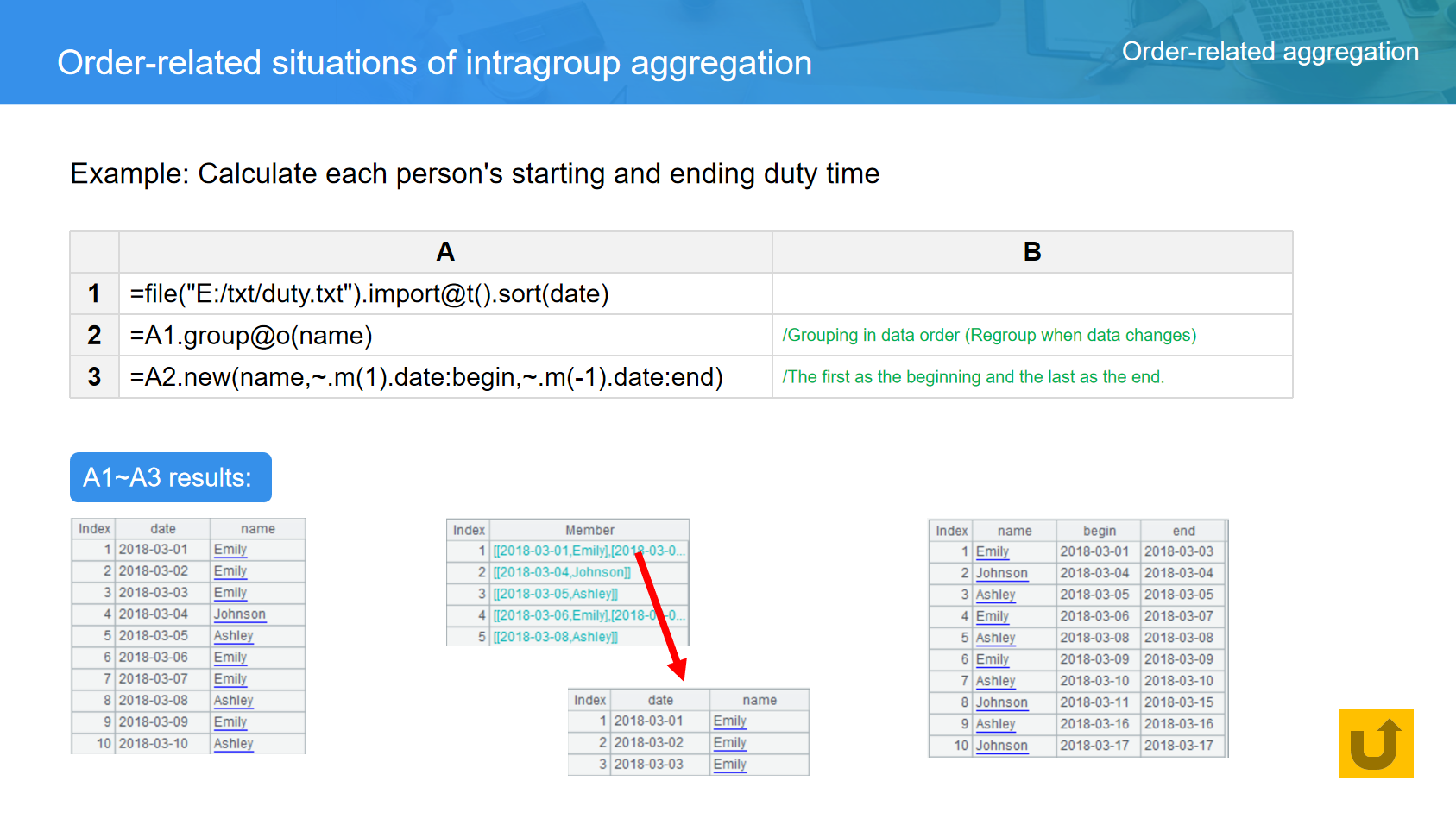Select the cell with the =A2.new formula

[444, 377]
